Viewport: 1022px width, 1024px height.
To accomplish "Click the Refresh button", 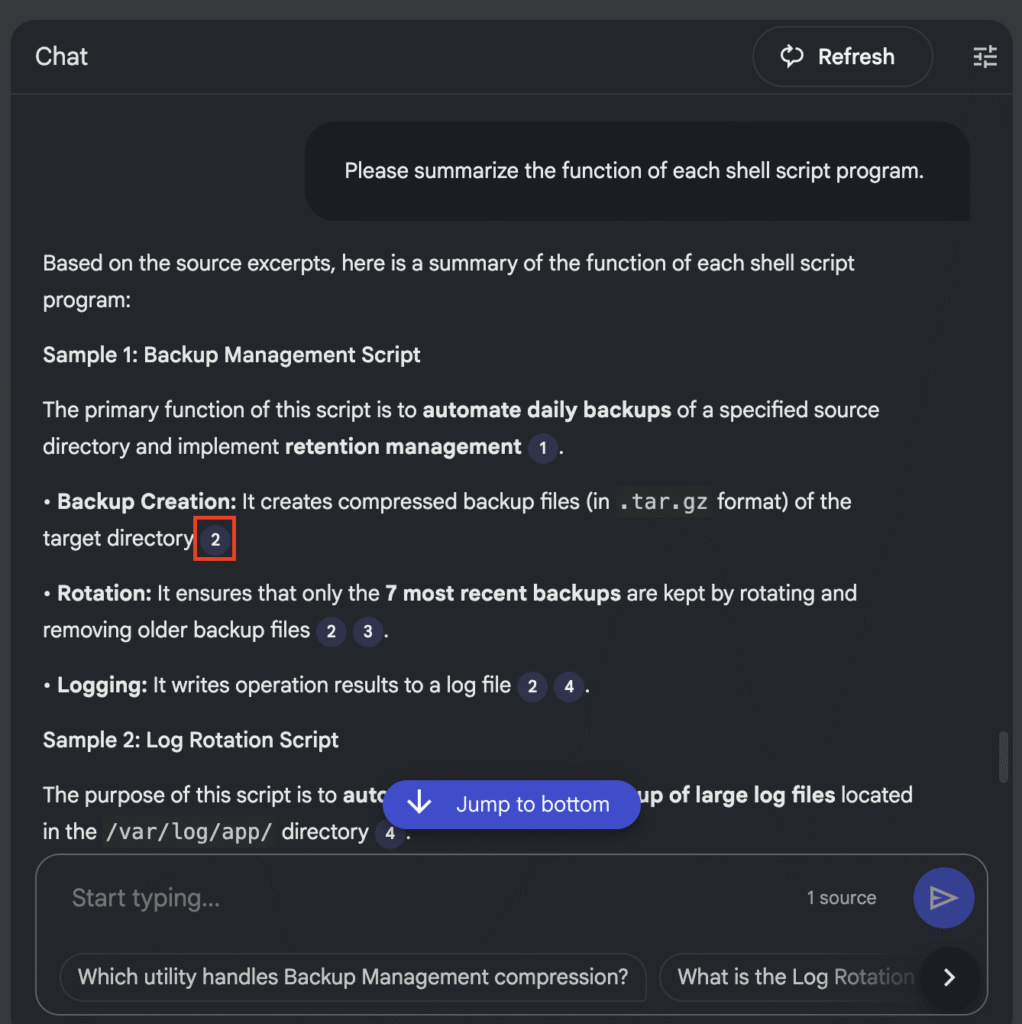I will (842, 57).
